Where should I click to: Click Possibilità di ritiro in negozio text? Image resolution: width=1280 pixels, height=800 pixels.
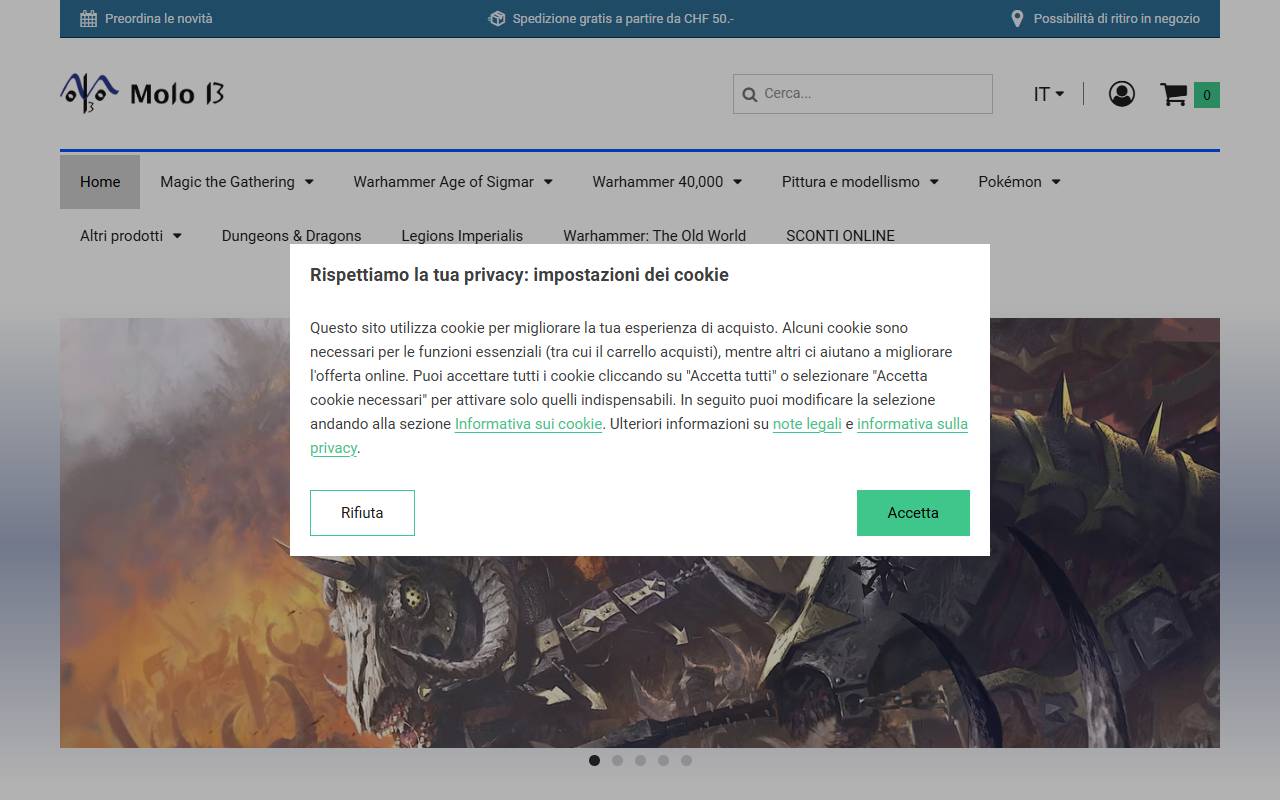(x=1117, y=18)
